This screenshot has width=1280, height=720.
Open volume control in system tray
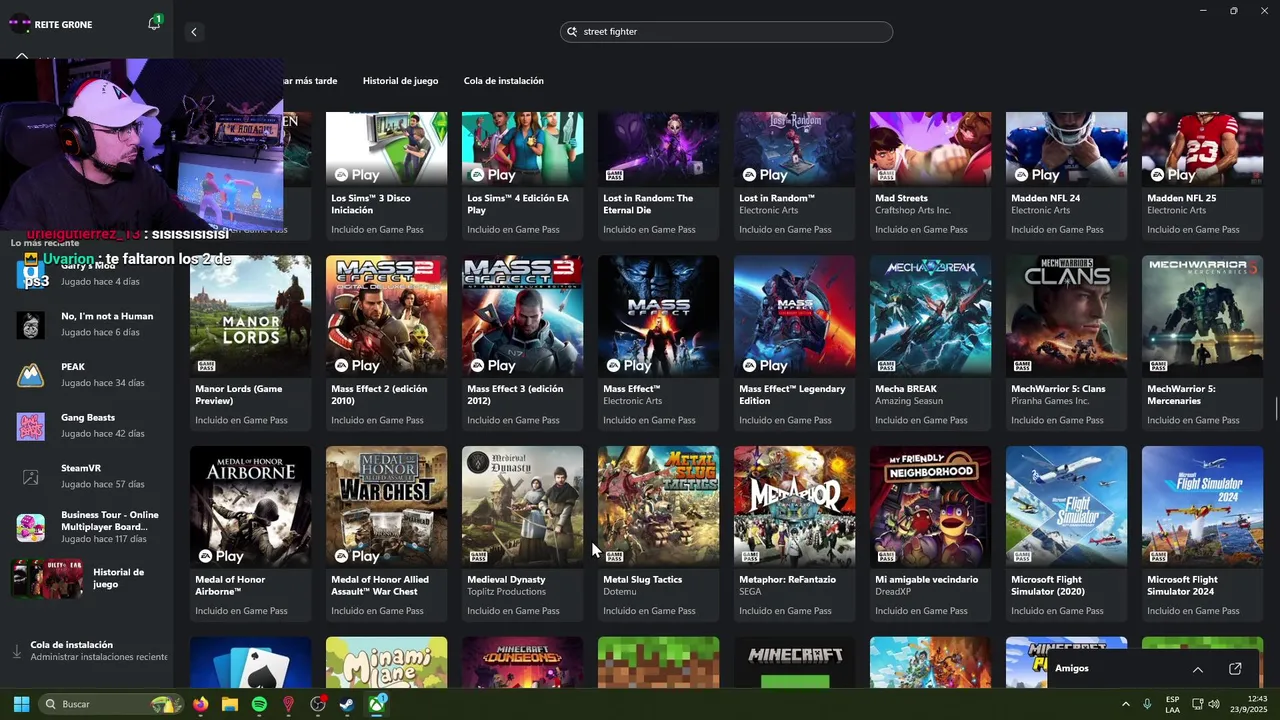click(1214, 704)
